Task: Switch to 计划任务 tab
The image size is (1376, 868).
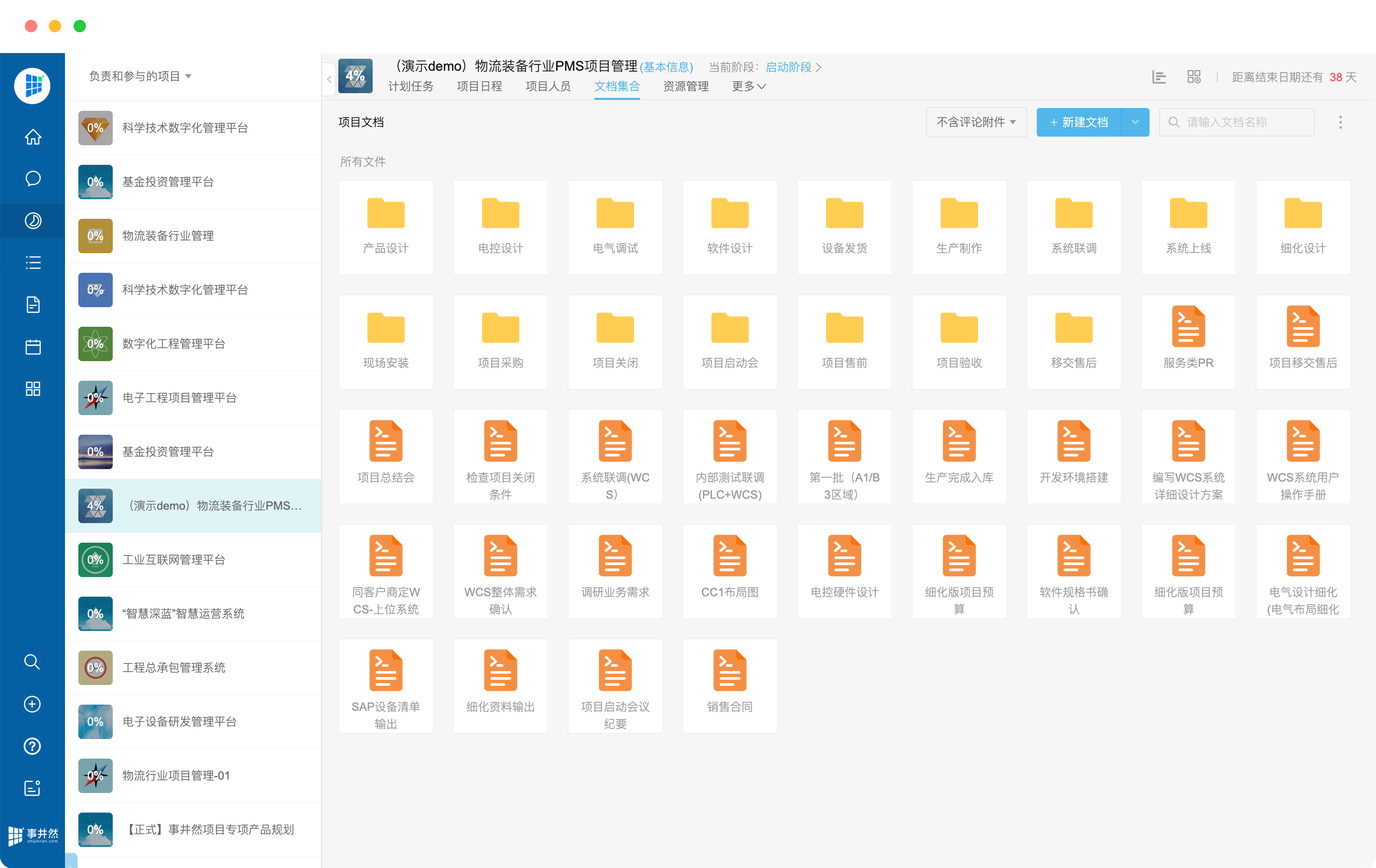Action: 410,86
